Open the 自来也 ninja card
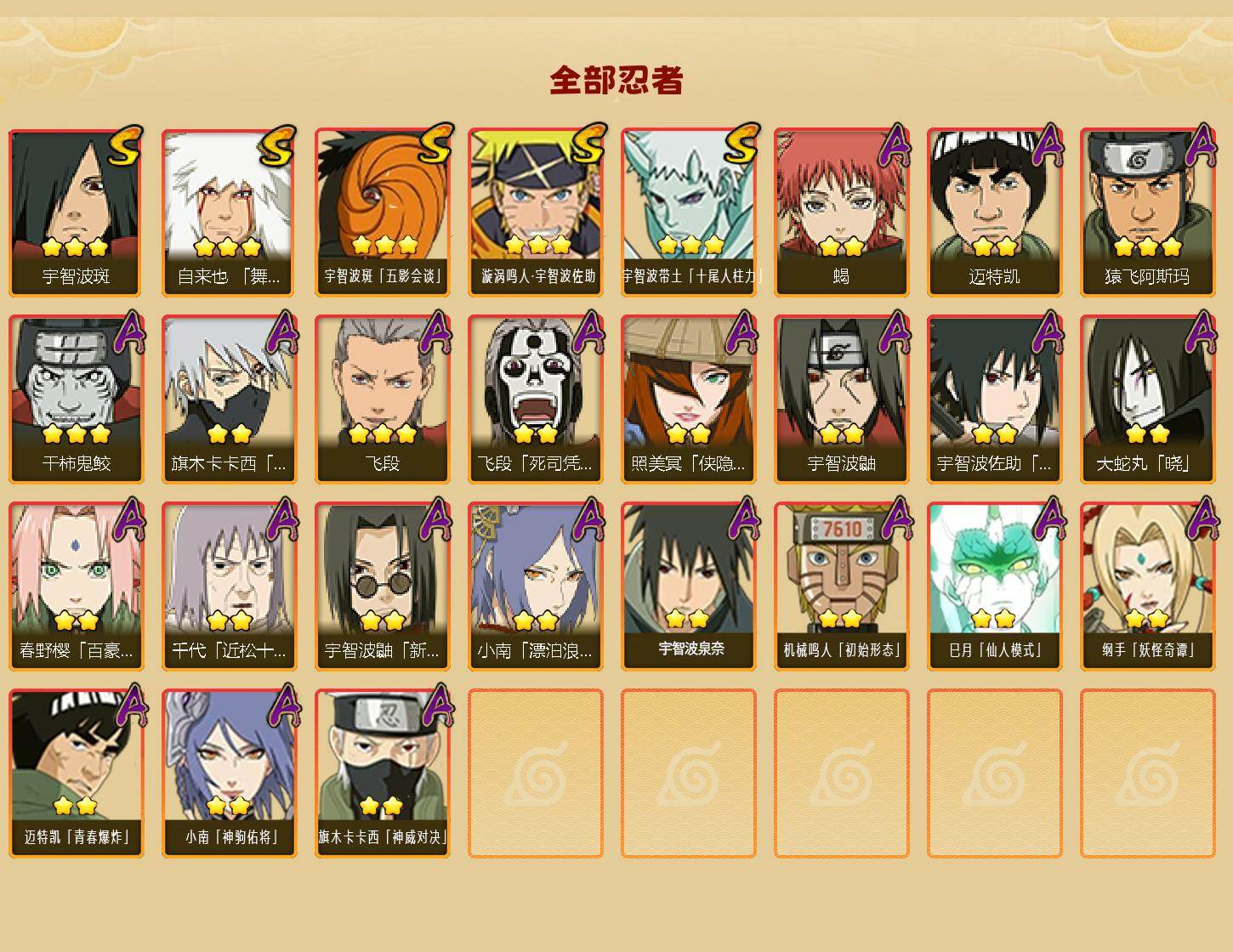 click(230, 213)
